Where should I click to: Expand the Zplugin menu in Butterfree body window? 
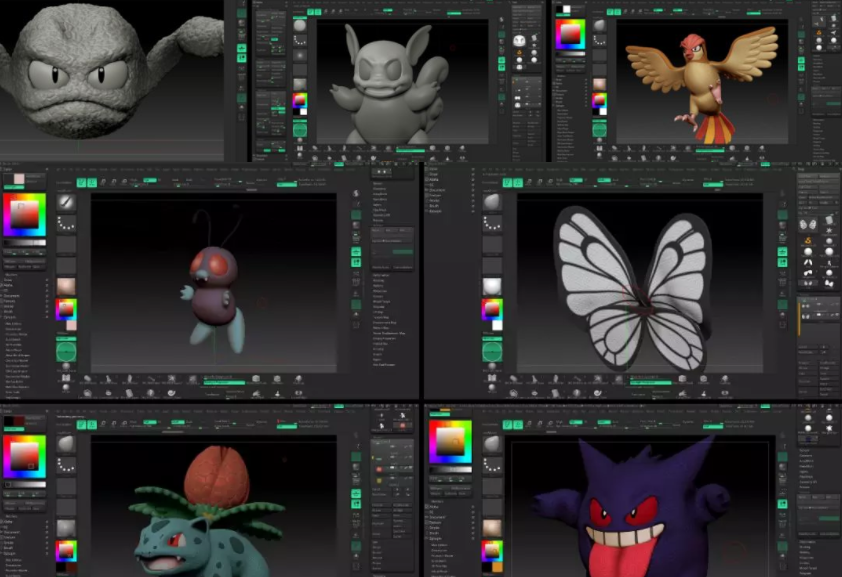(12, 317)
